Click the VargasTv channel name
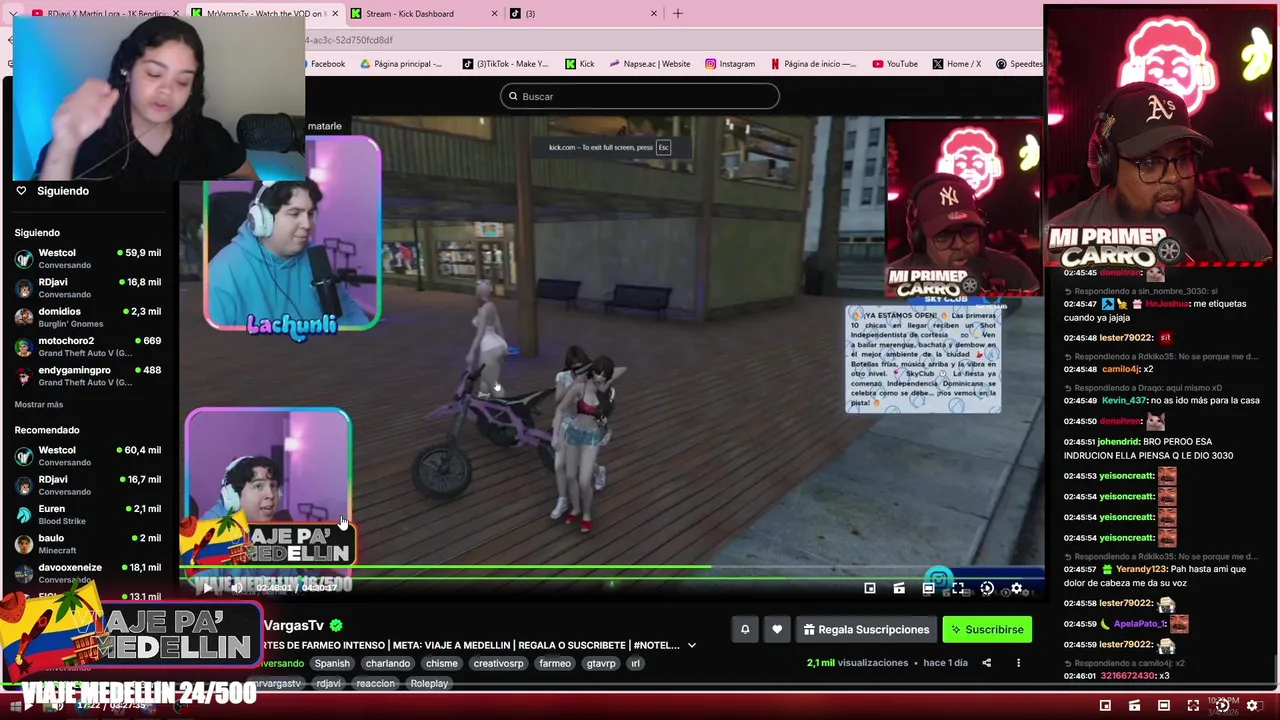 (293, 625)
